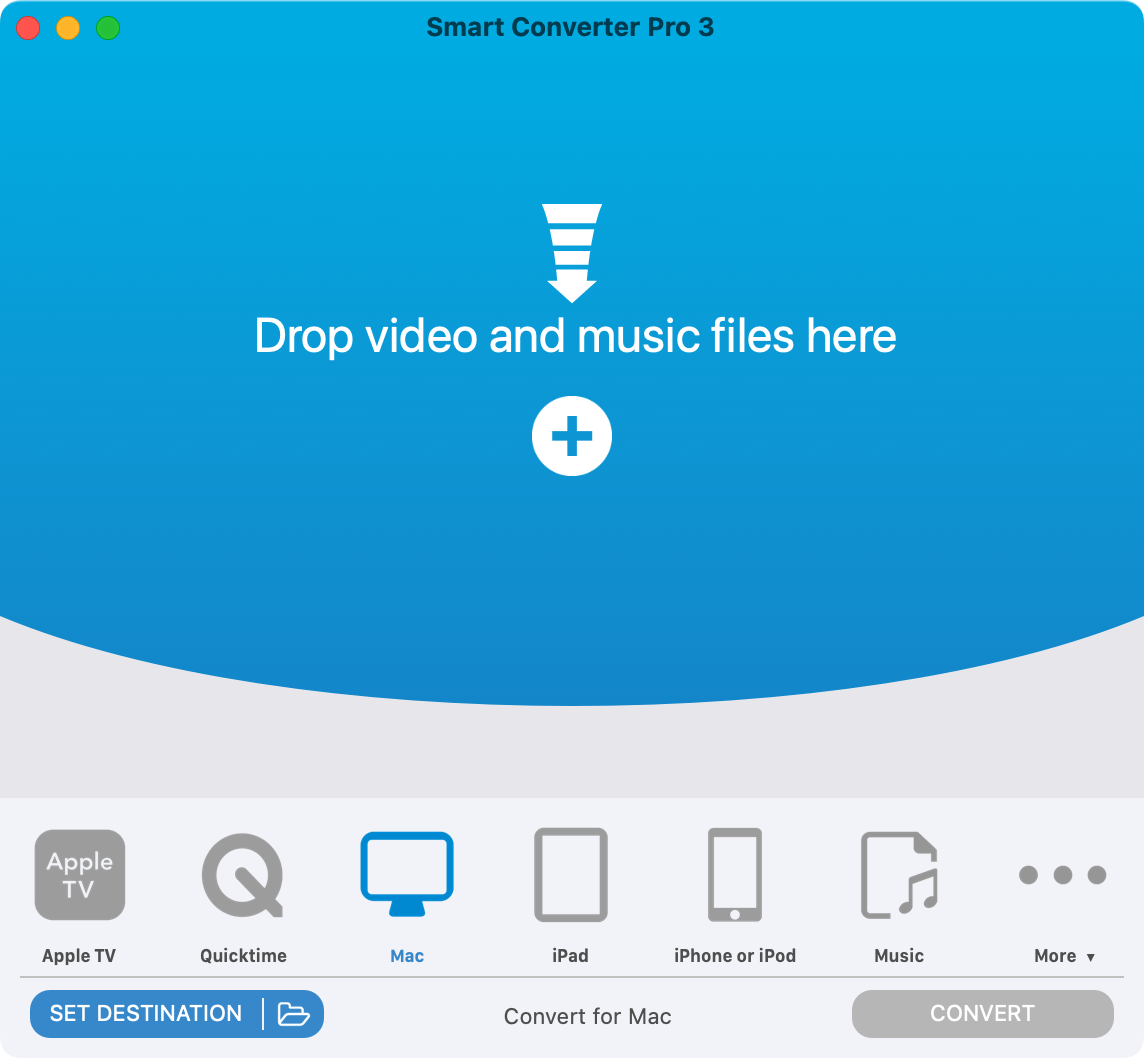
Task: Switch to the iPad label tab
Action: [571, 956]
